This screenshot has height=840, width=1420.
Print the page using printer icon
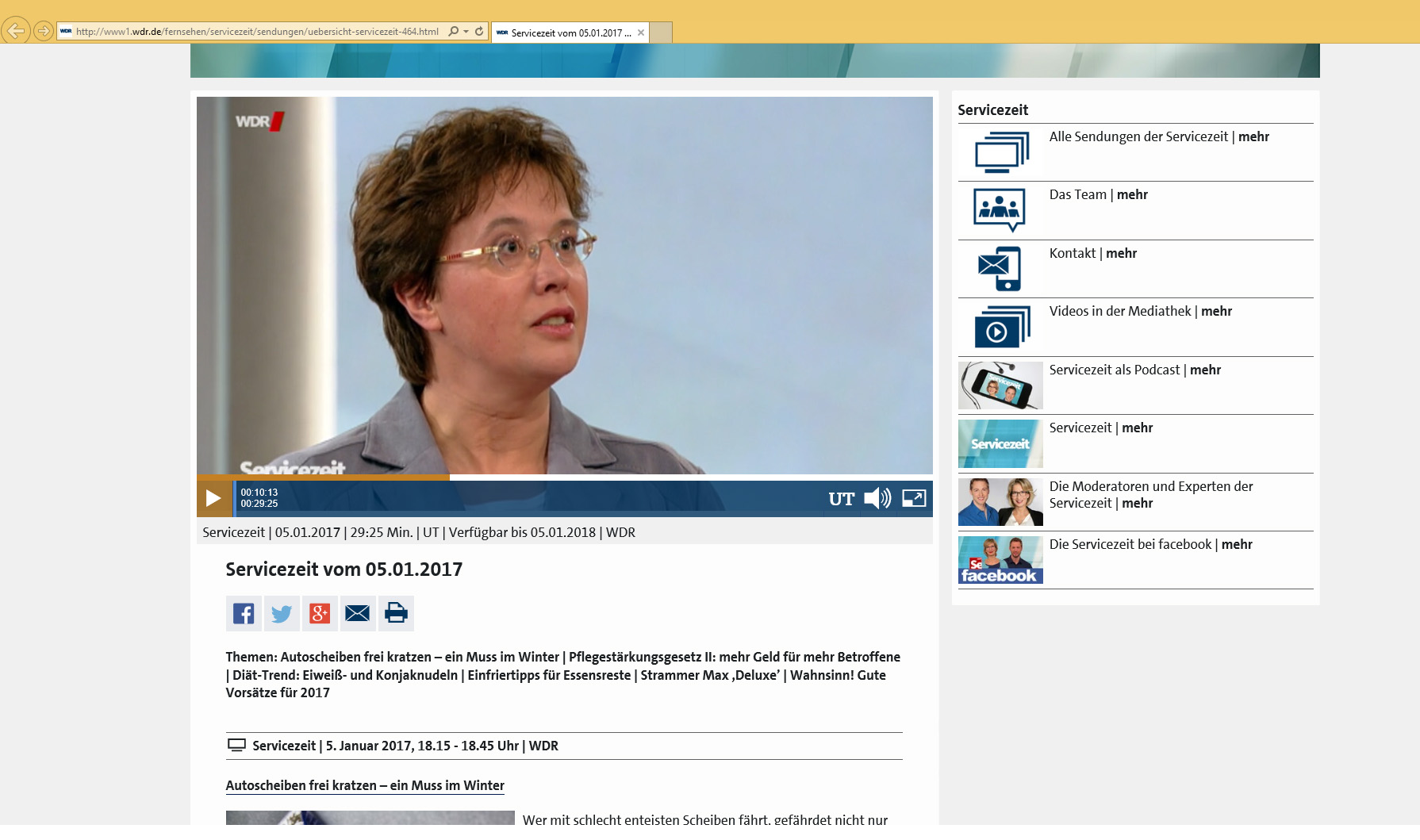pos(396,613)
